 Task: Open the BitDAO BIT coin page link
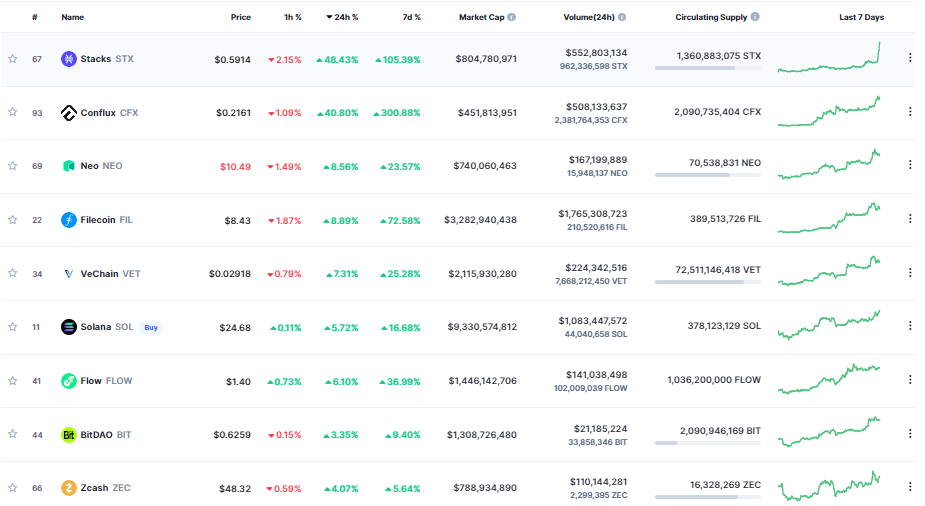pyautogui.click(x=106, y=435)
